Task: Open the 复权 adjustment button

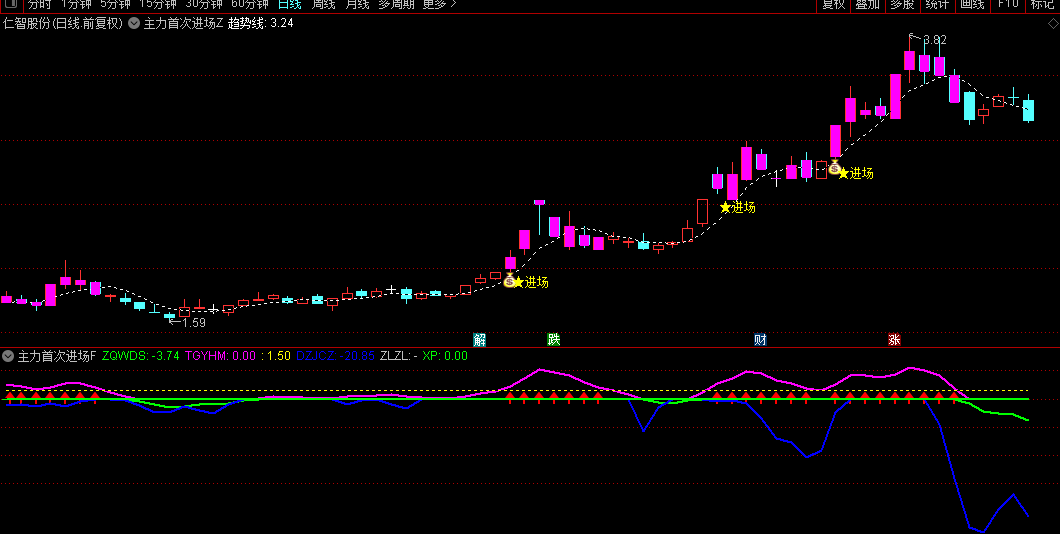Action: pos(833,4)
